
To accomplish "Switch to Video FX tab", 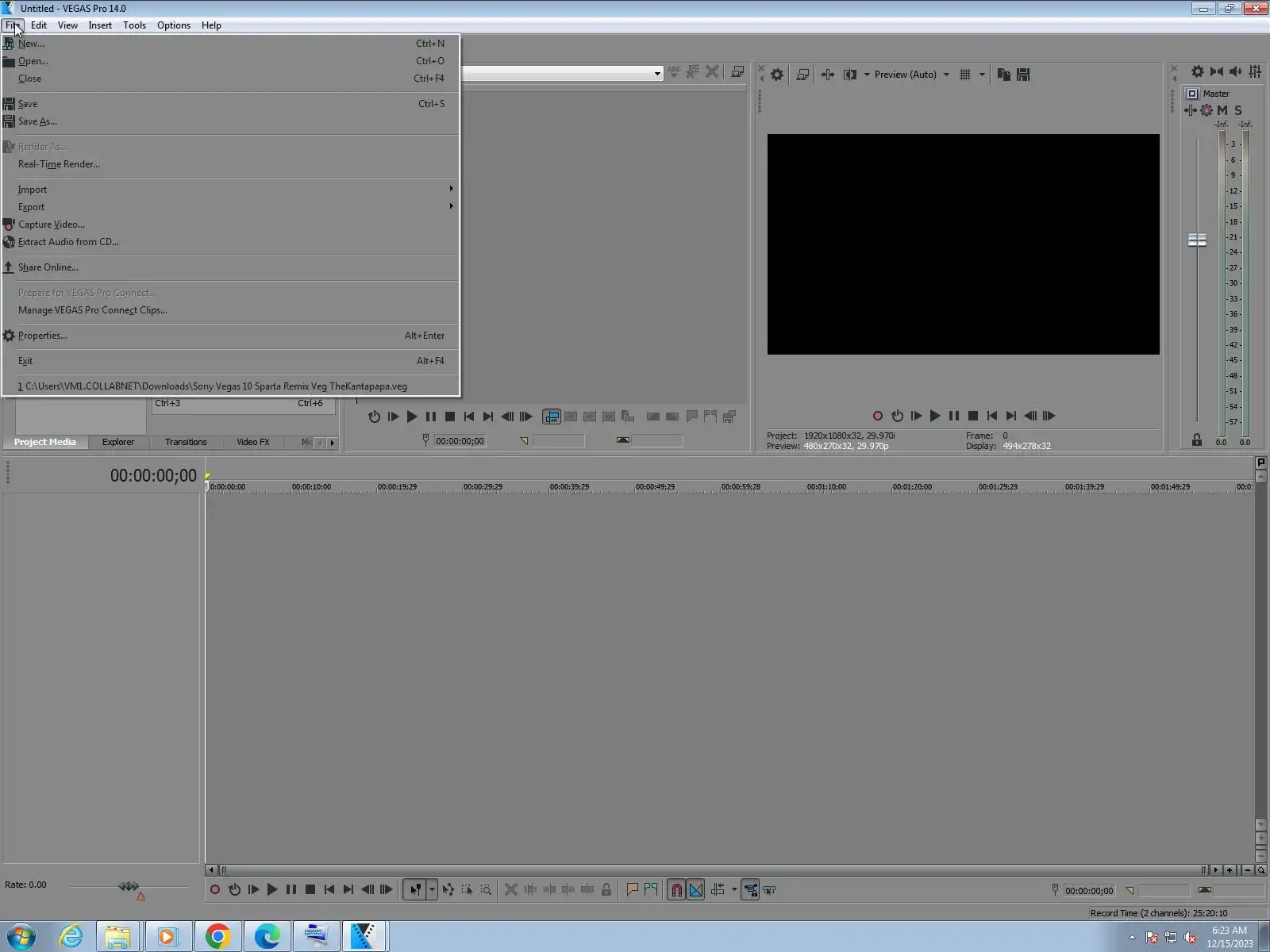I will 253,442.
